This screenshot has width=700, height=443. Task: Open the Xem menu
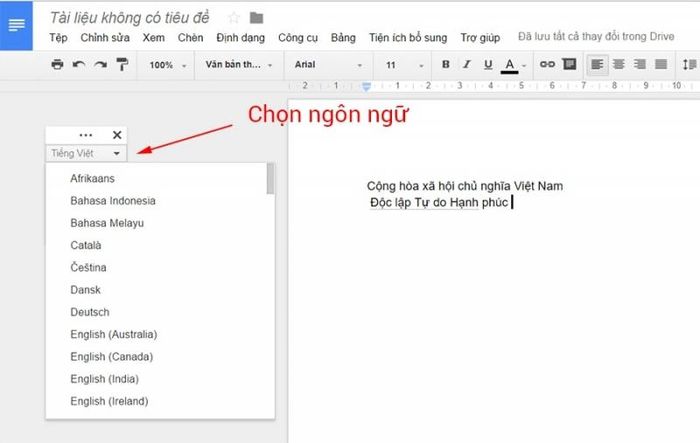pos(154,38)
